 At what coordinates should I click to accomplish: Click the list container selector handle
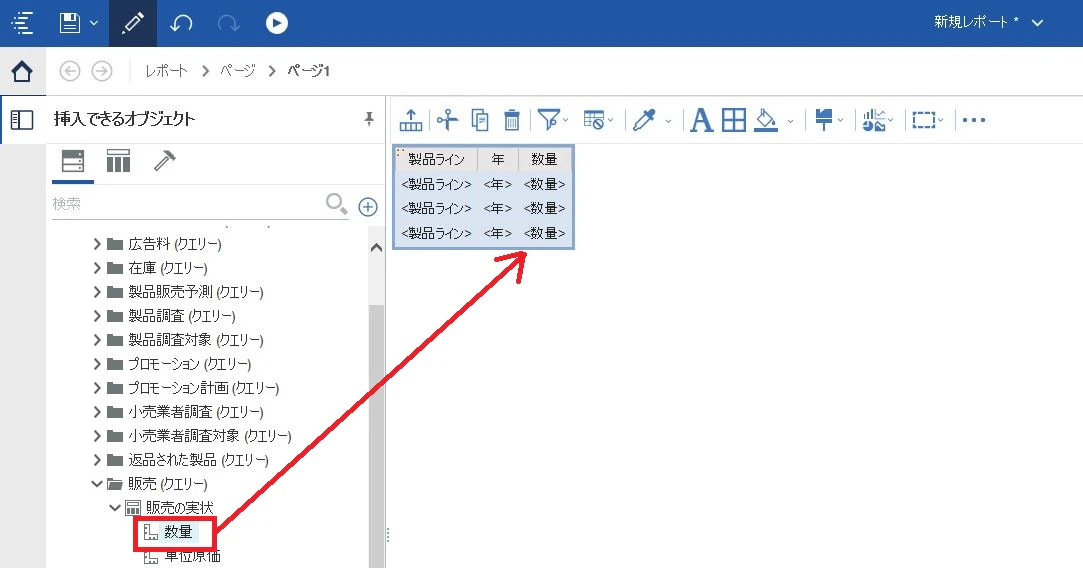coord(399,151)
